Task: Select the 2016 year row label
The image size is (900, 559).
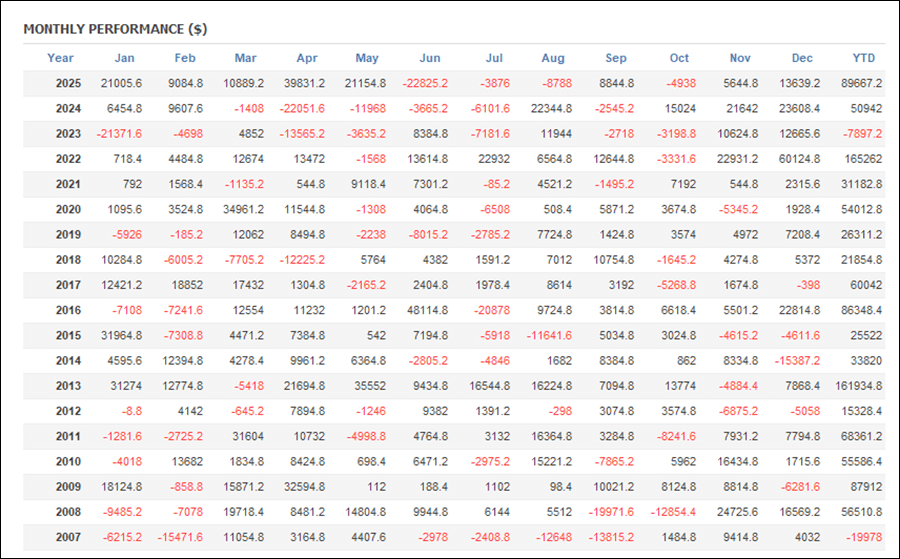Action: click(x=69, y=311)
